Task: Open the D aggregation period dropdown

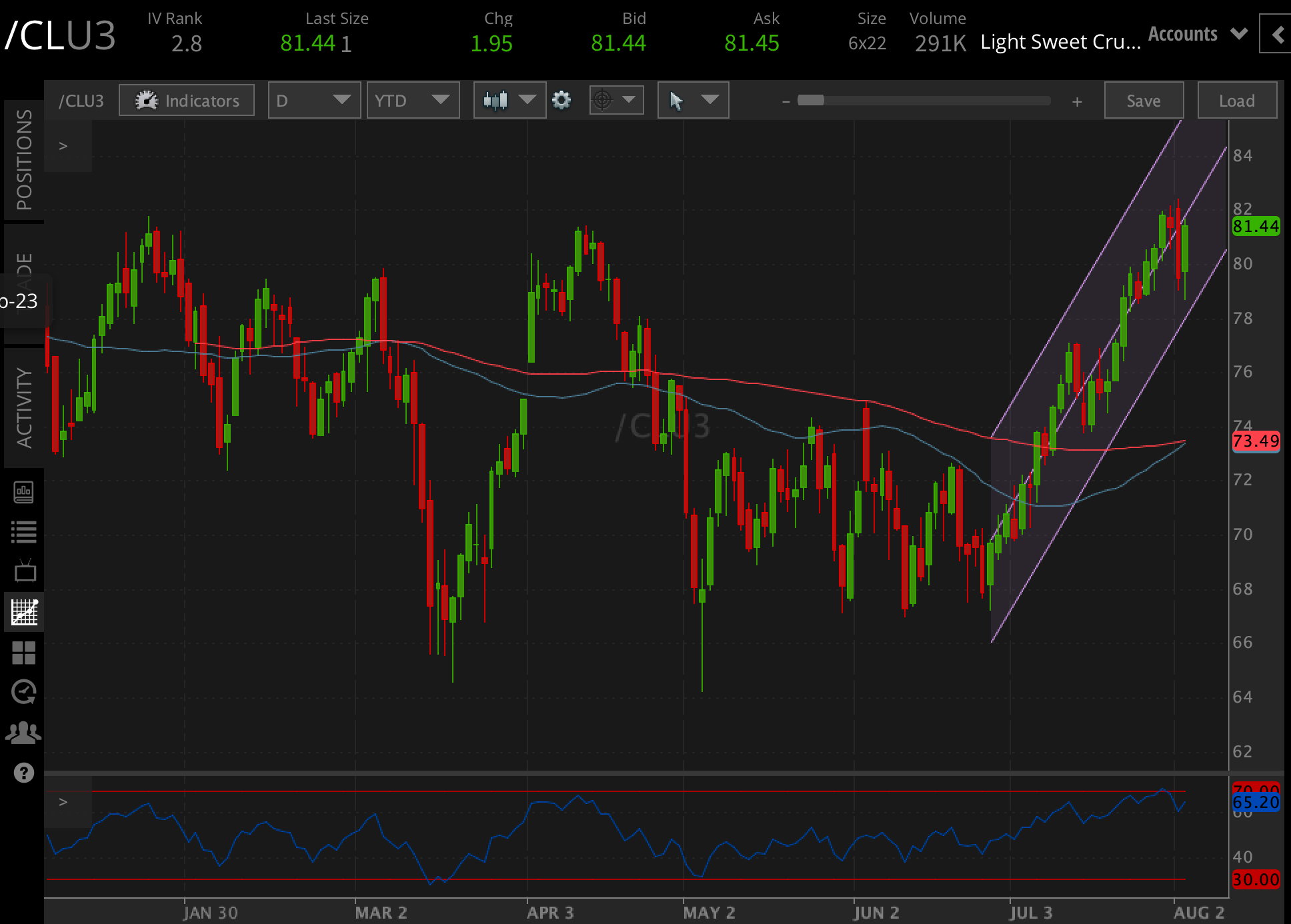Action: 314,101
